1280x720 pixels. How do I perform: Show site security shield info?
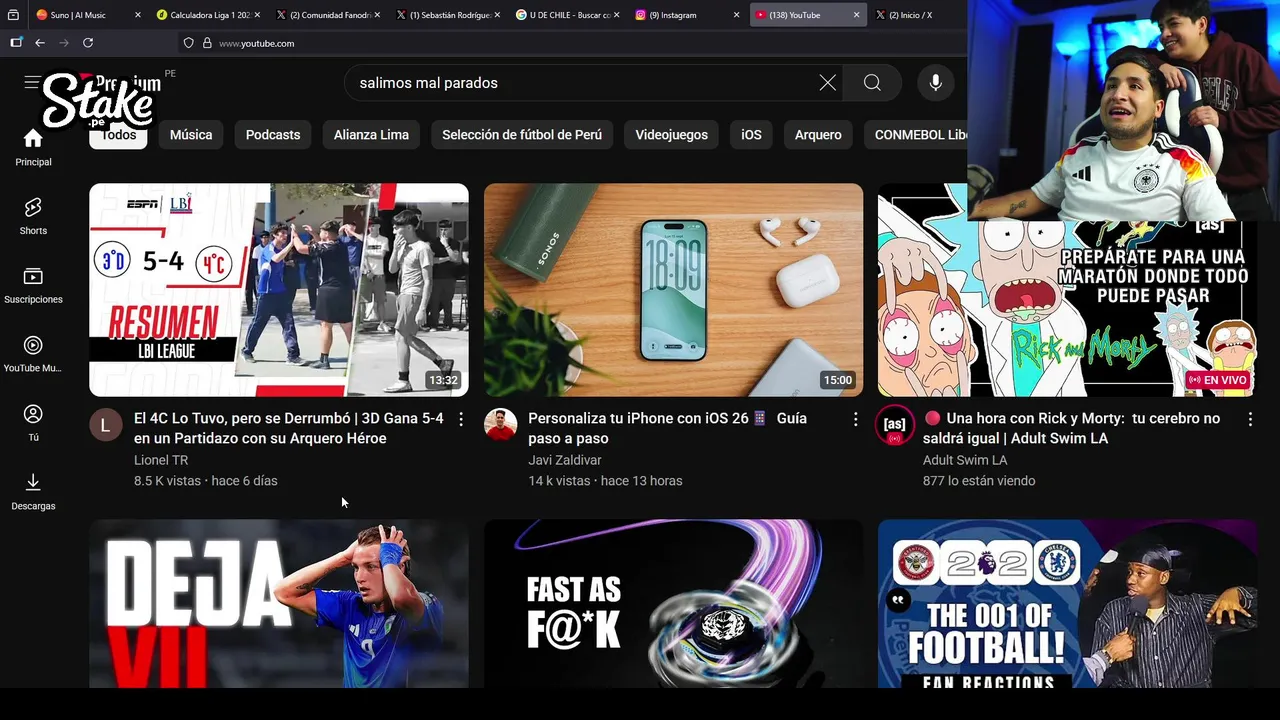pos(188,43)
